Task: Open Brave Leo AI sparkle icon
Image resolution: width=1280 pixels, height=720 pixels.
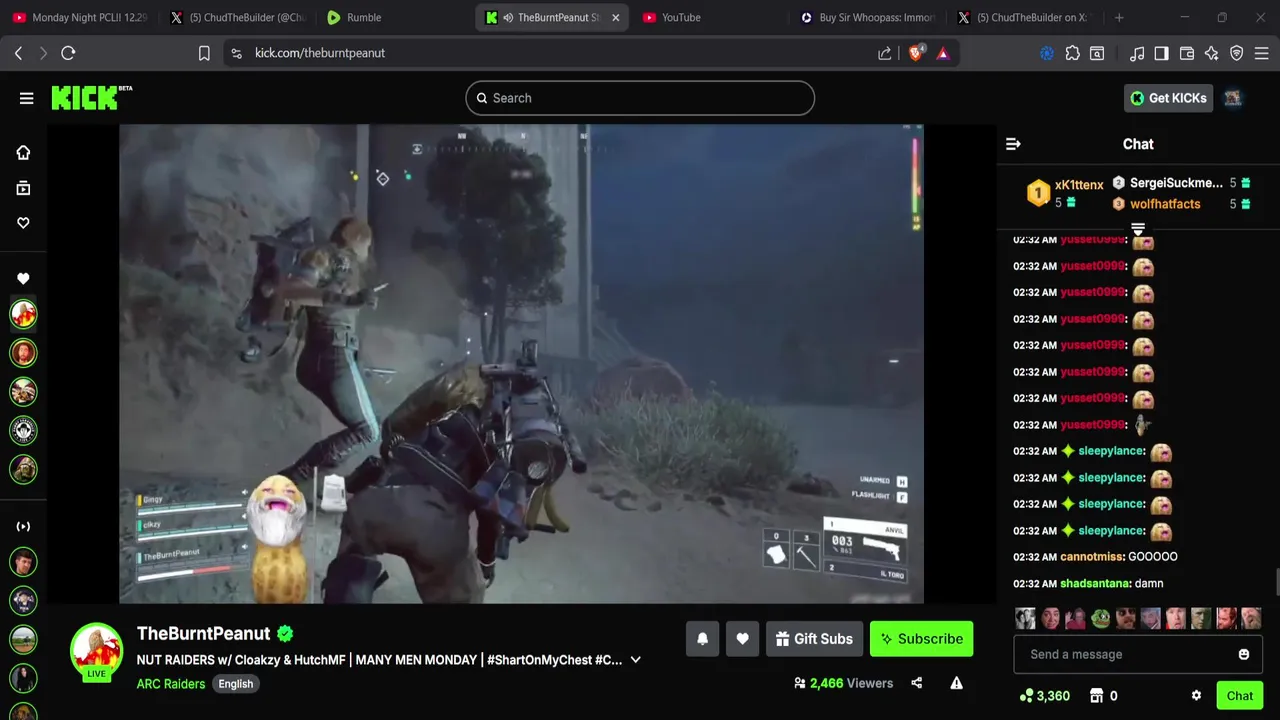Action: [1211, 53]
